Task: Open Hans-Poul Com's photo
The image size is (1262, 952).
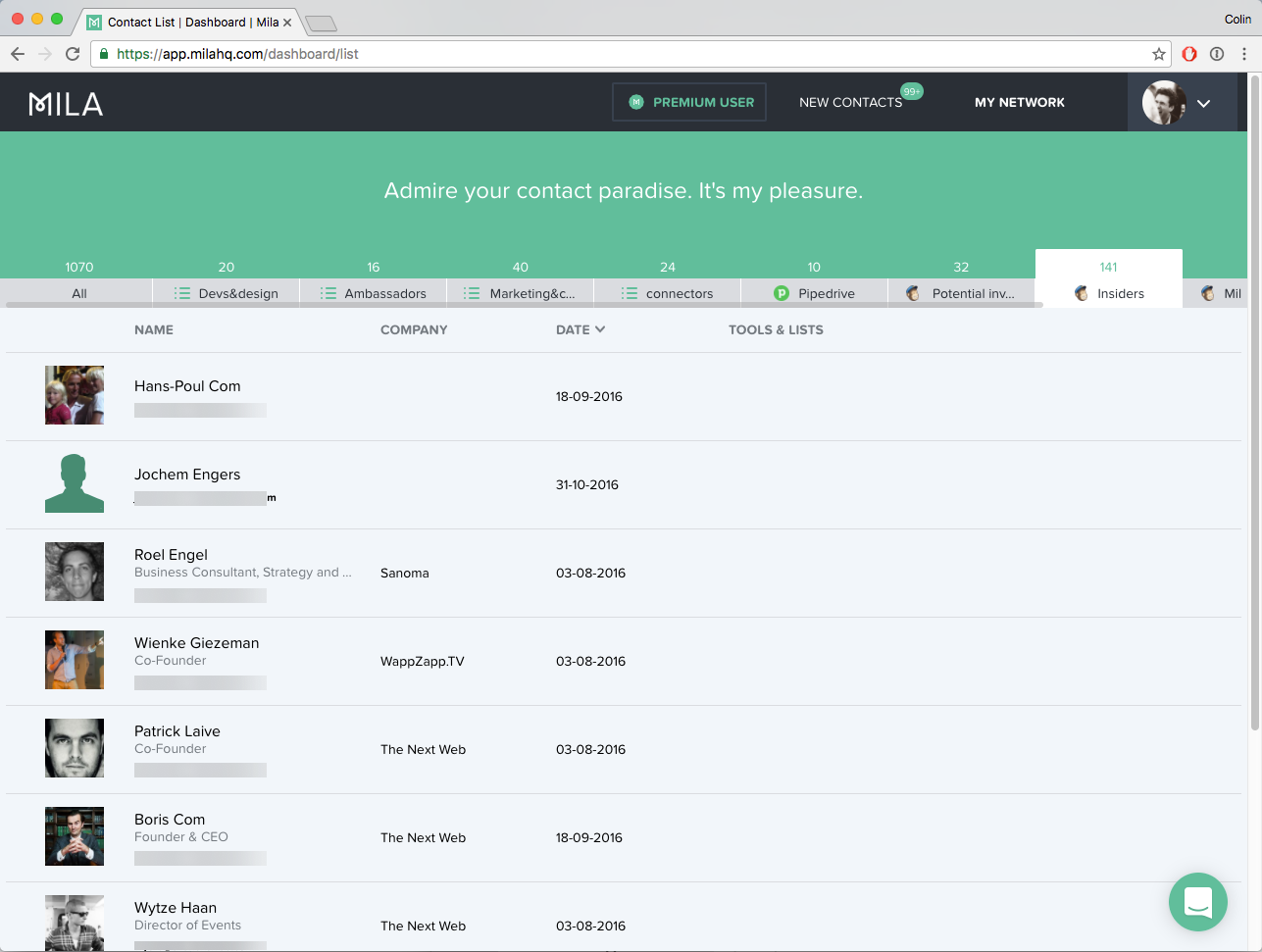Action: coord(75,395)
